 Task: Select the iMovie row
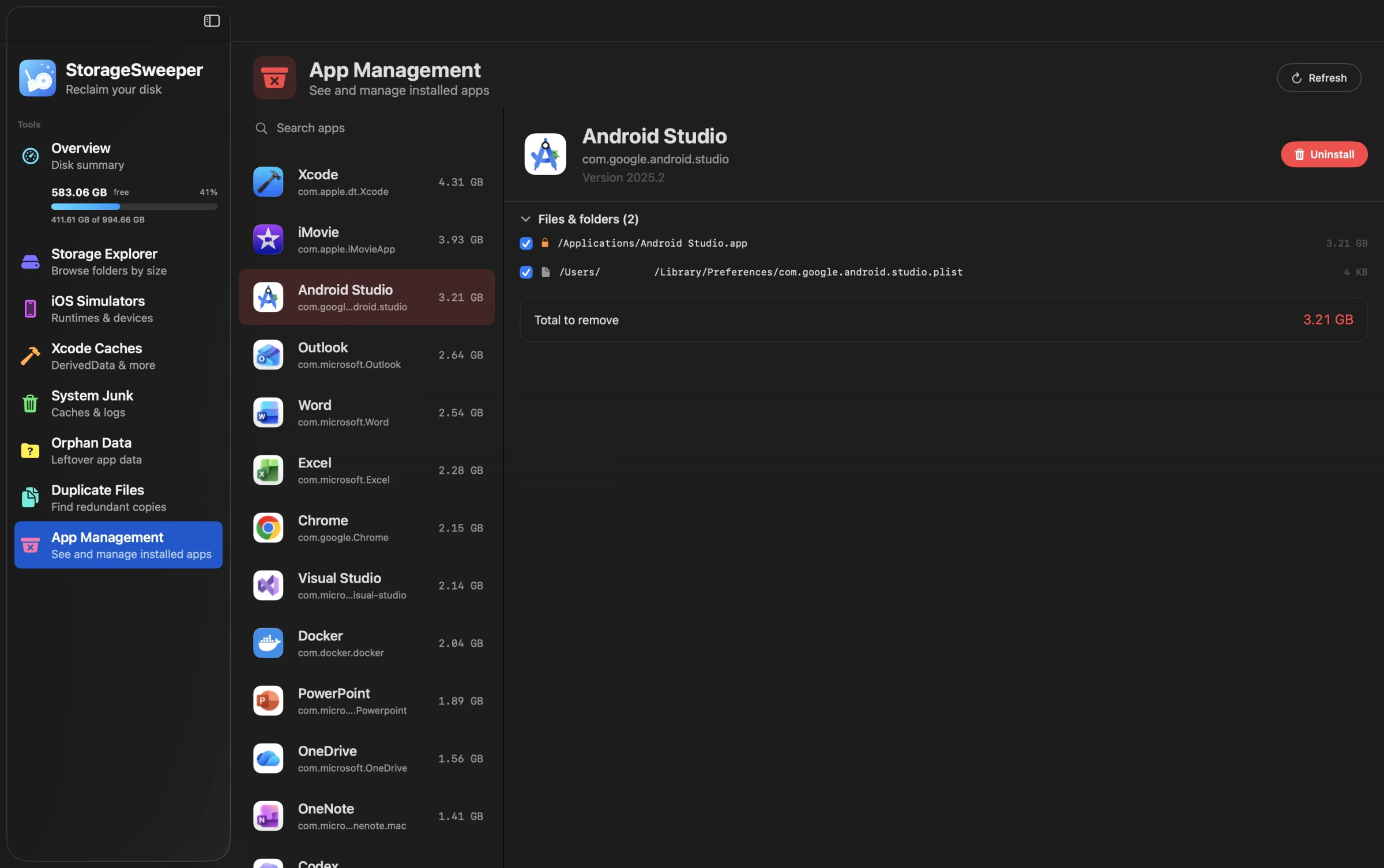[x=367, y=240]
